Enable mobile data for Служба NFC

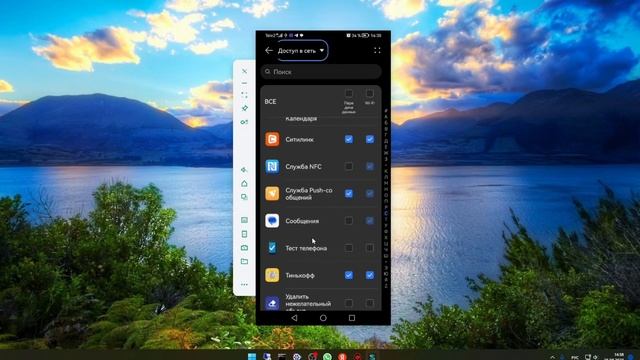[349, 167]
